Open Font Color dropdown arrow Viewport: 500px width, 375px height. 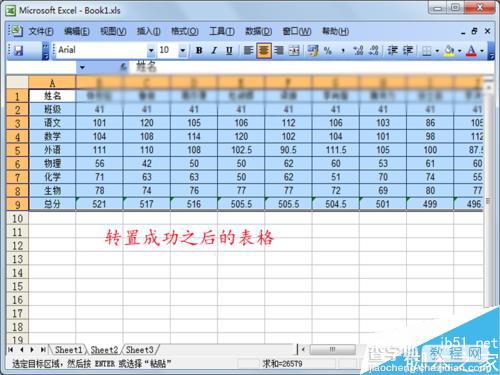click(482, 51)
